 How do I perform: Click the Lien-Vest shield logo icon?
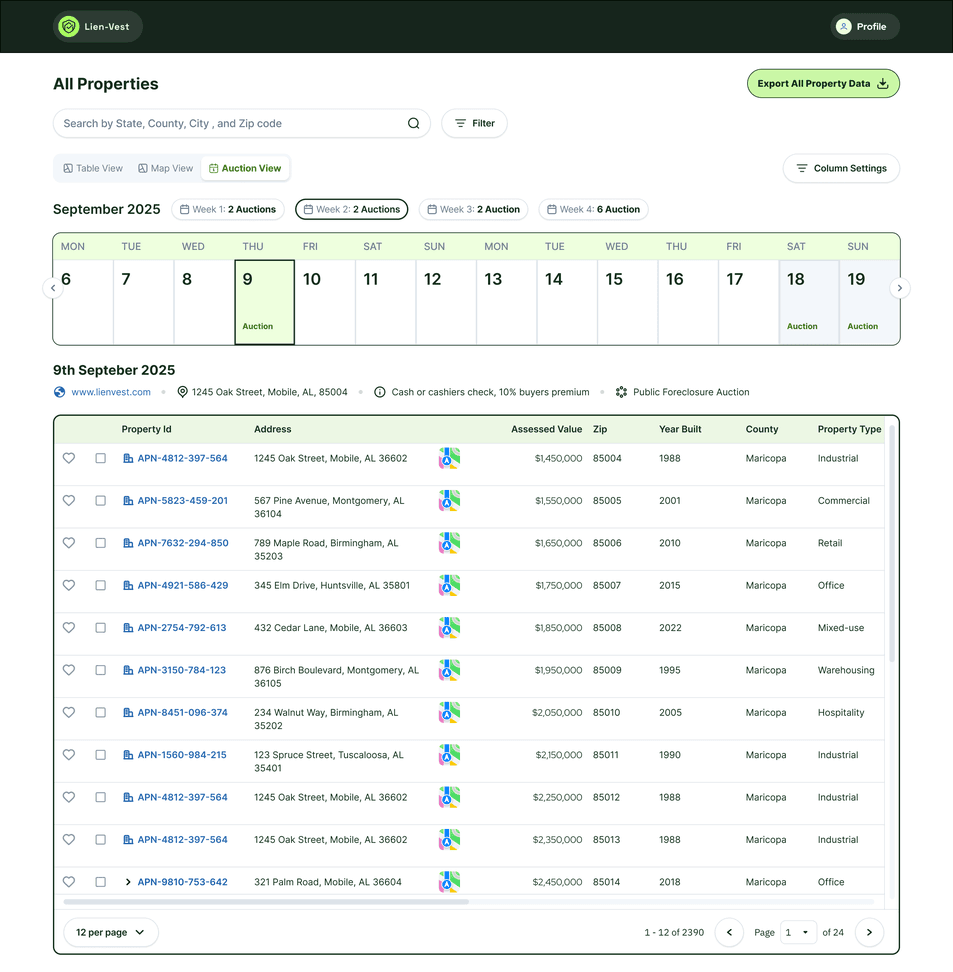point(68,27)
